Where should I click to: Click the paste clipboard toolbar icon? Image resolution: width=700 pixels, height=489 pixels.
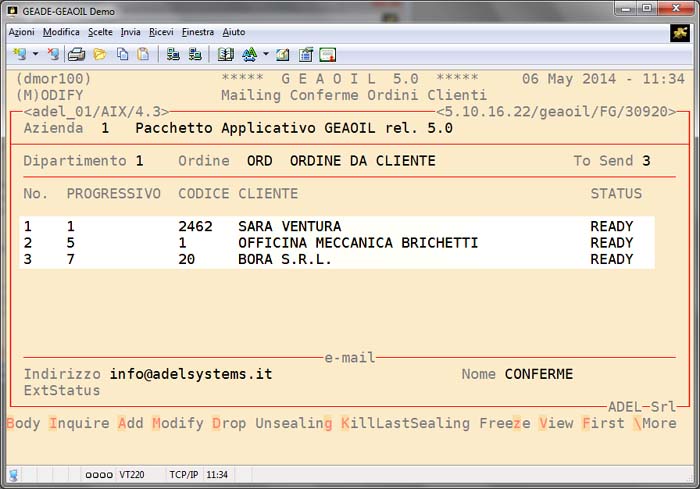tap(143, 54)
